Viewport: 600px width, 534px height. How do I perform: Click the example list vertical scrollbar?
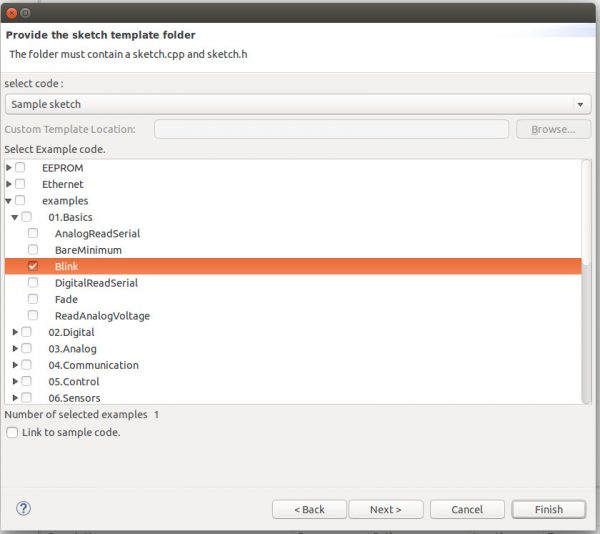click(x=586, y=270)
